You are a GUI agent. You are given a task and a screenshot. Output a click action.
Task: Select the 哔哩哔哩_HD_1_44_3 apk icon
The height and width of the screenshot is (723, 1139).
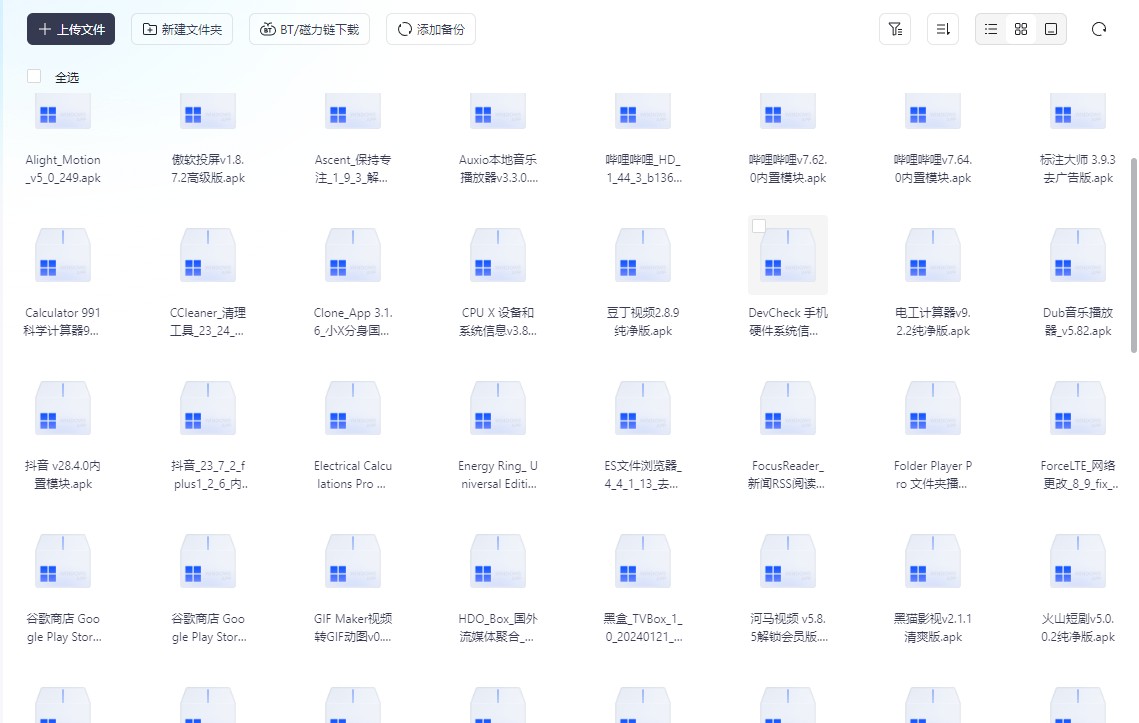coord(643,111)
